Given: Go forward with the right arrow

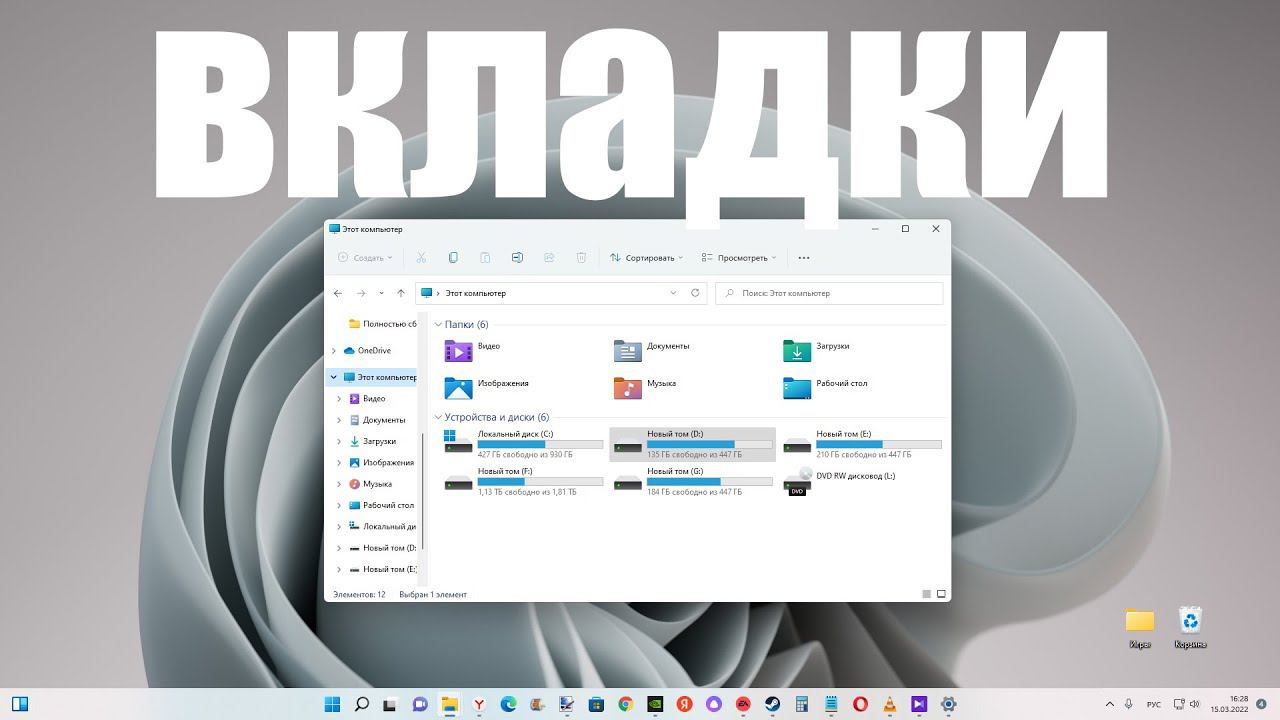Looking at the screenshot, I should (x=361, y=293).
